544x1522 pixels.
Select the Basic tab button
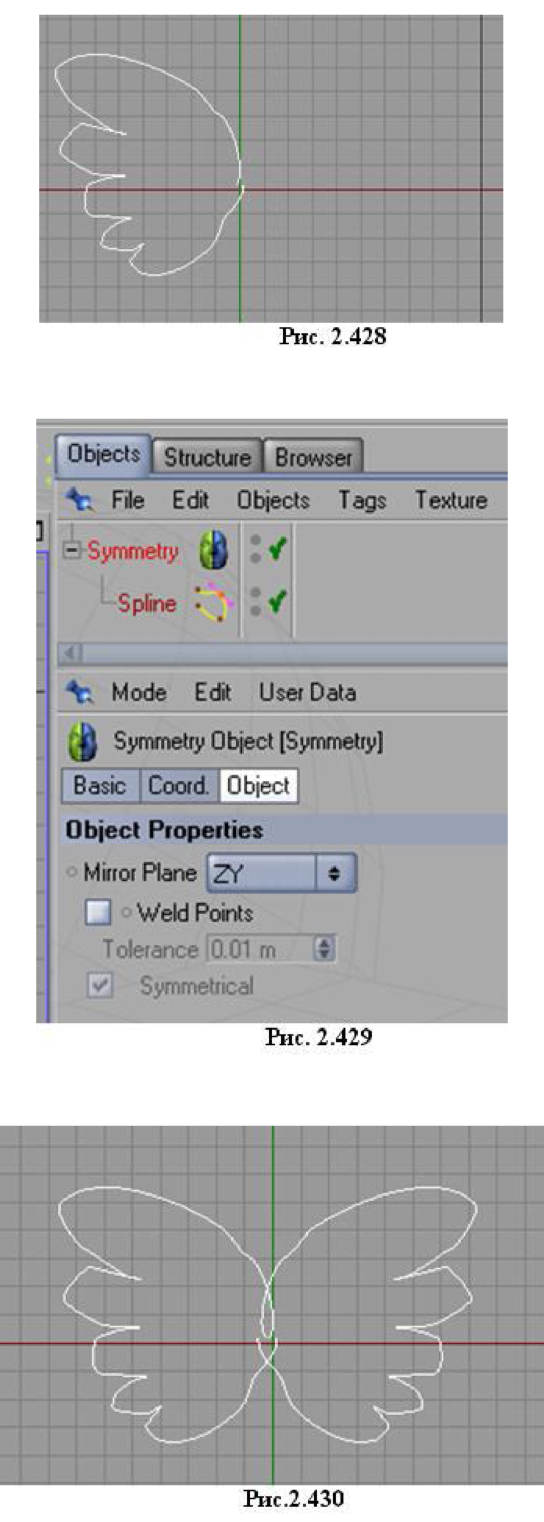tap(101, 786)
